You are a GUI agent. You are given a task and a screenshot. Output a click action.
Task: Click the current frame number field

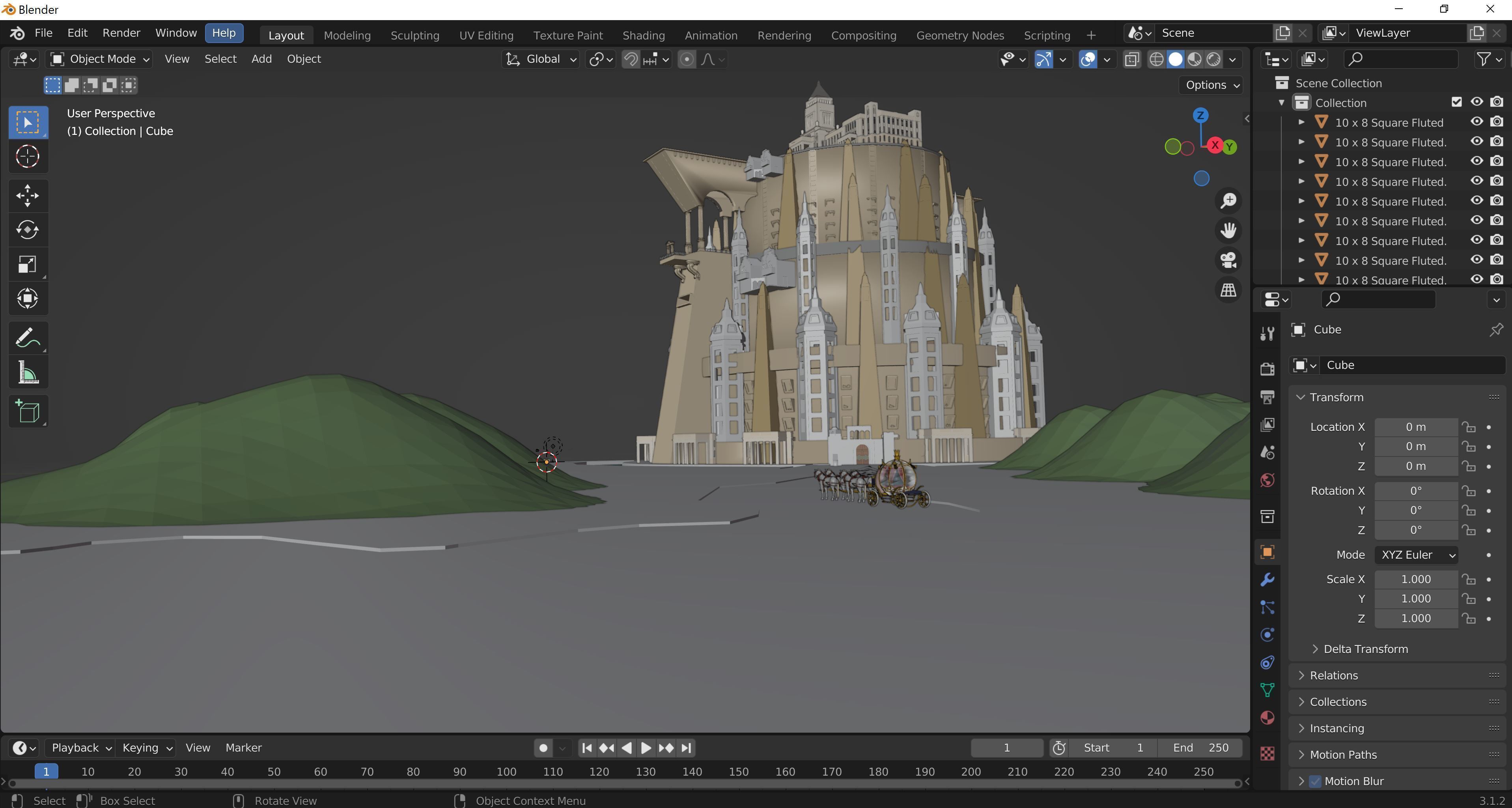tap(1006, 748)
